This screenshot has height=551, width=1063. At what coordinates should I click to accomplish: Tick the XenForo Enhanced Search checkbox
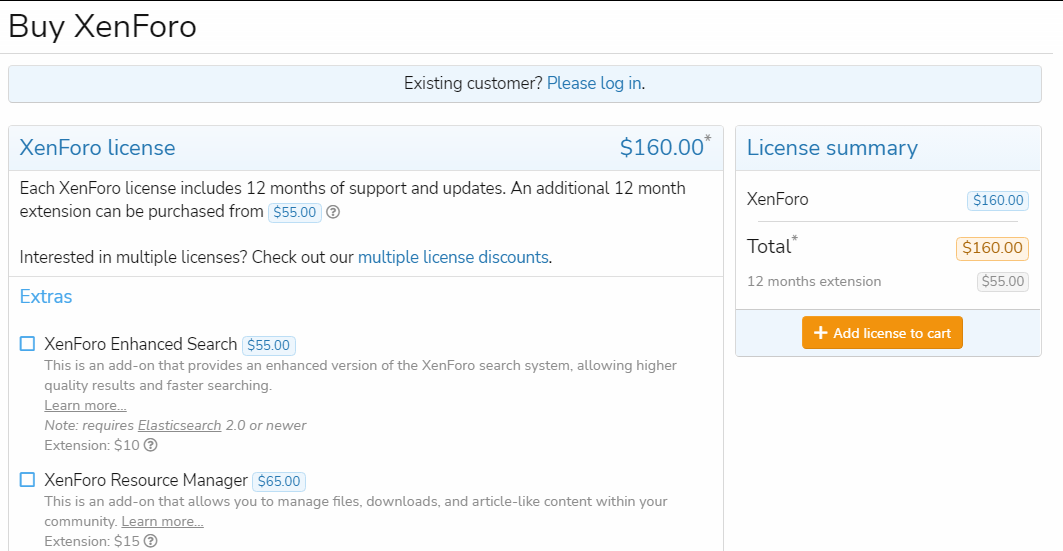28,344
